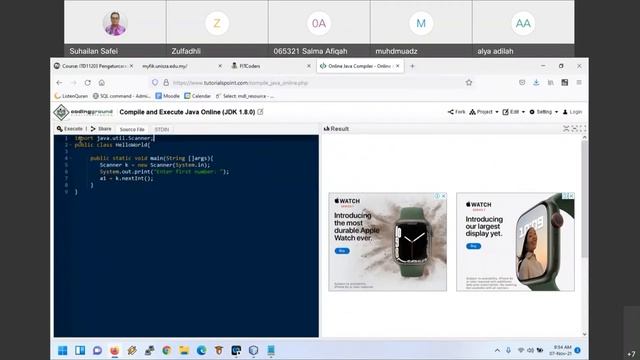Bookmark this page with the star
This screenshot has height=360, width=640.
pos(469,82)
